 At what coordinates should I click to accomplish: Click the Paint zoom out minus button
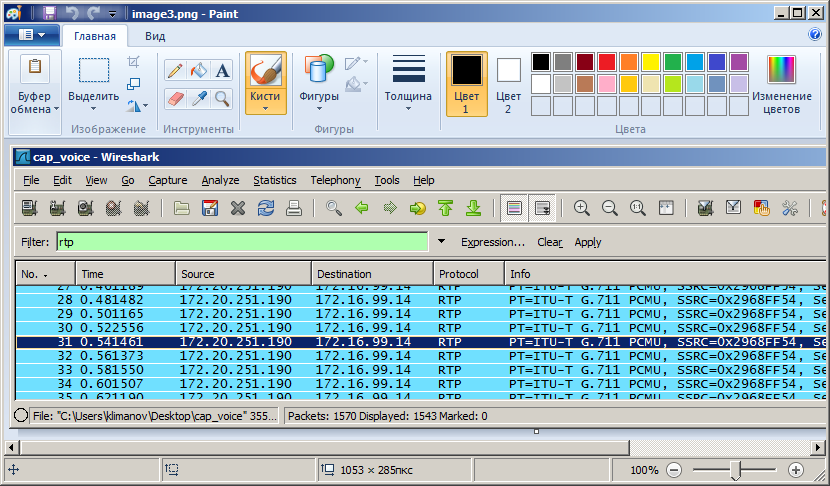click(x=674, y=470)
